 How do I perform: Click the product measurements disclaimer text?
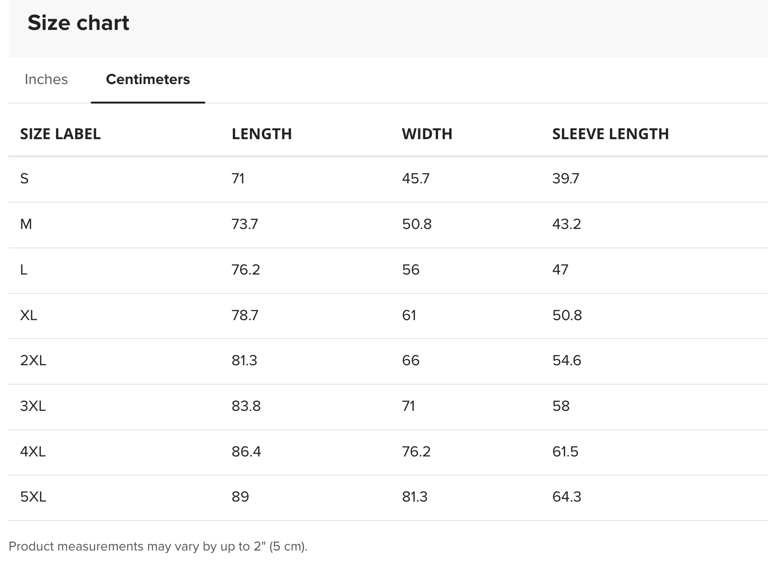(158, 546)
